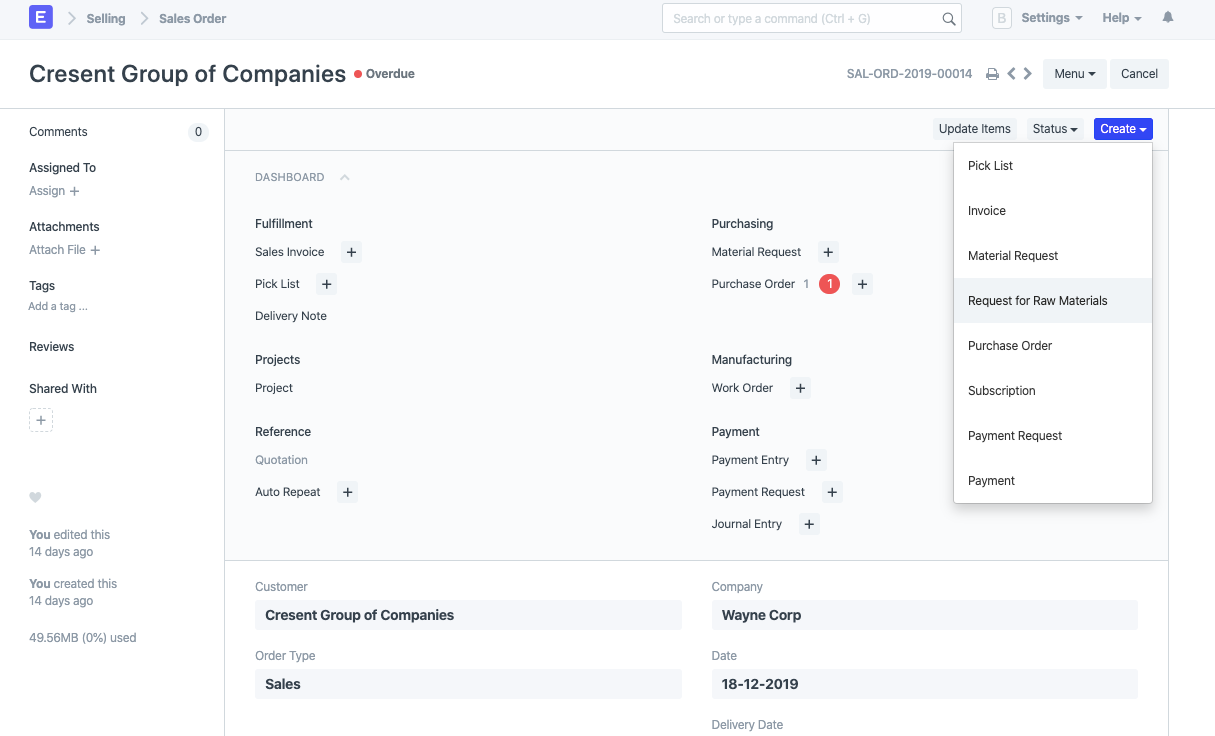1215x736 pixels.
Task: Click the Update Items button
Action: coord(974,129)
